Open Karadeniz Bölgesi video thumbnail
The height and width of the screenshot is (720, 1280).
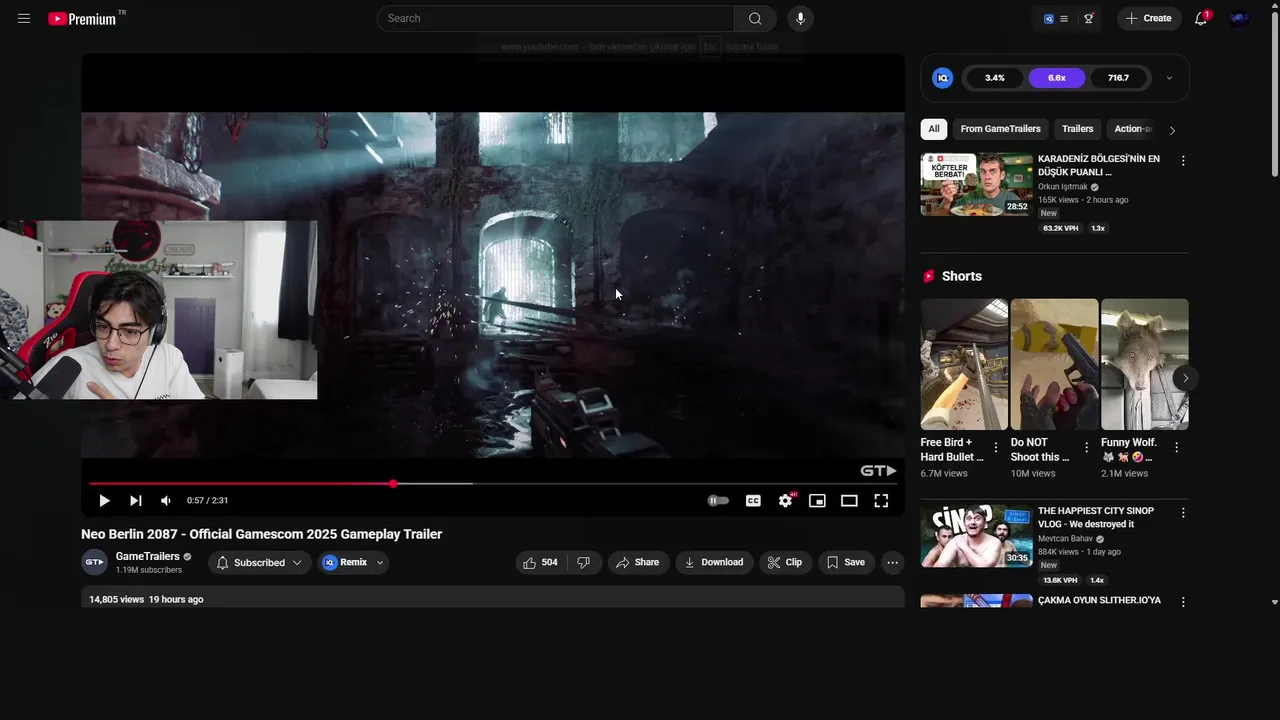(977, 184)
